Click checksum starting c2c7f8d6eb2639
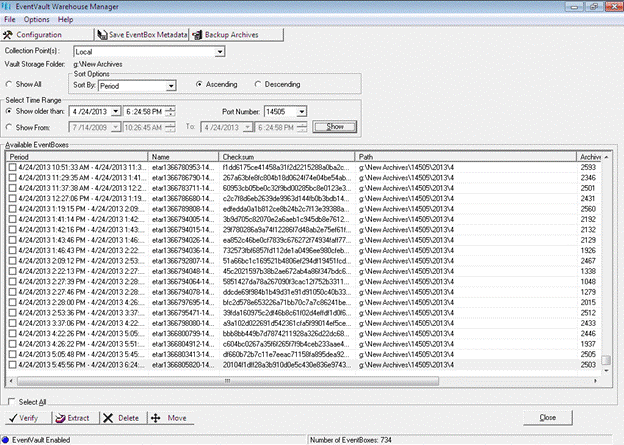This screenshot has height=445, width=624. pyautogui.click(x=287, y=198)
